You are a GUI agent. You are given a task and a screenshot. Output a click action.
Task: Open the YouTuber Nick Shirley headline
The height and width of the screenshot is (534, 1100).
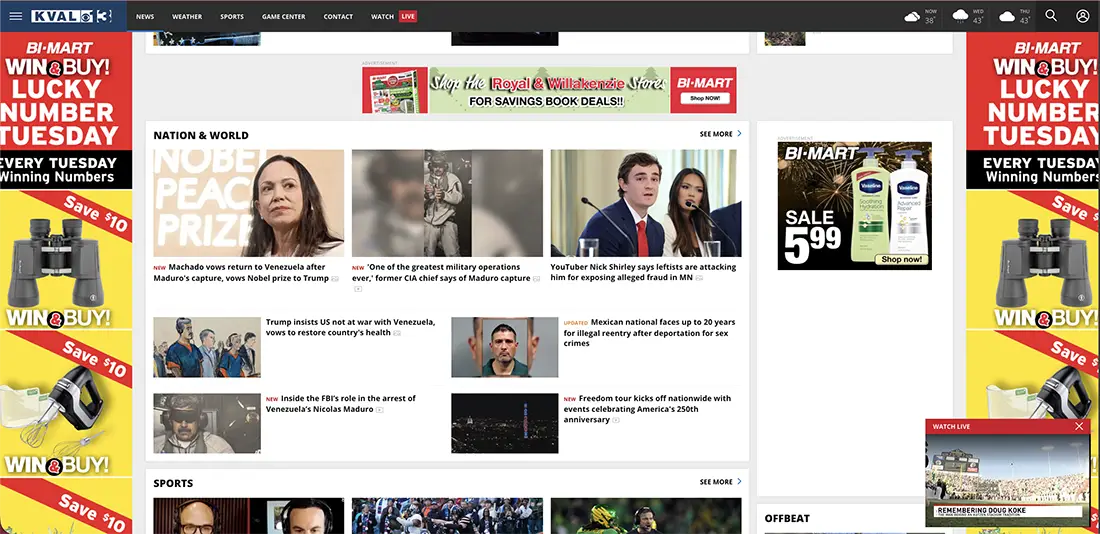643,272
